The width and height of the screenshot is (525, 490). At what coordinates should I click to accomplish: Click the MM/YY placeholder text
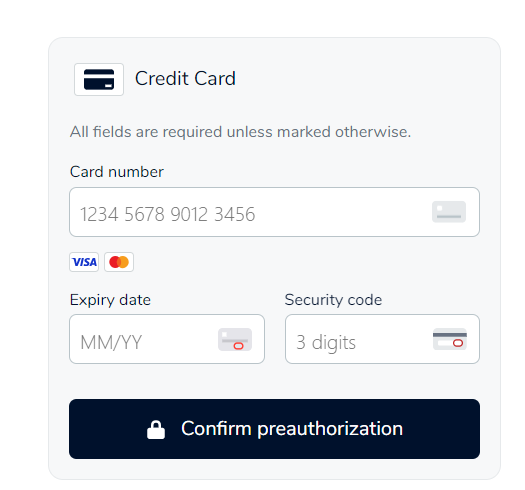[x=111, y=342]
